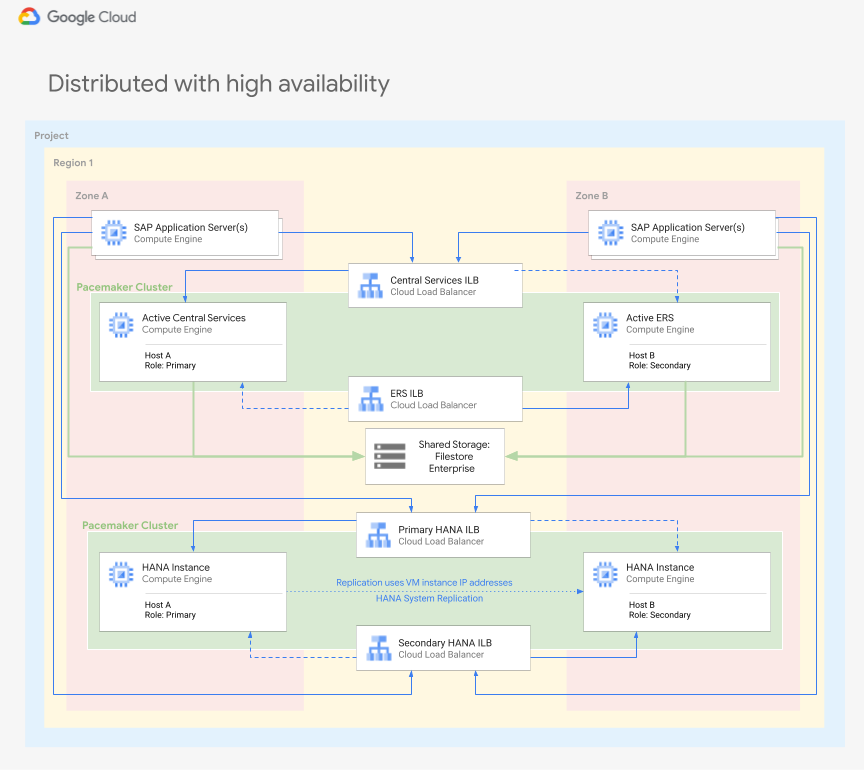Click the Filestore shared storage icon
This screenshot has height=770, width=864.
(385, 456)
